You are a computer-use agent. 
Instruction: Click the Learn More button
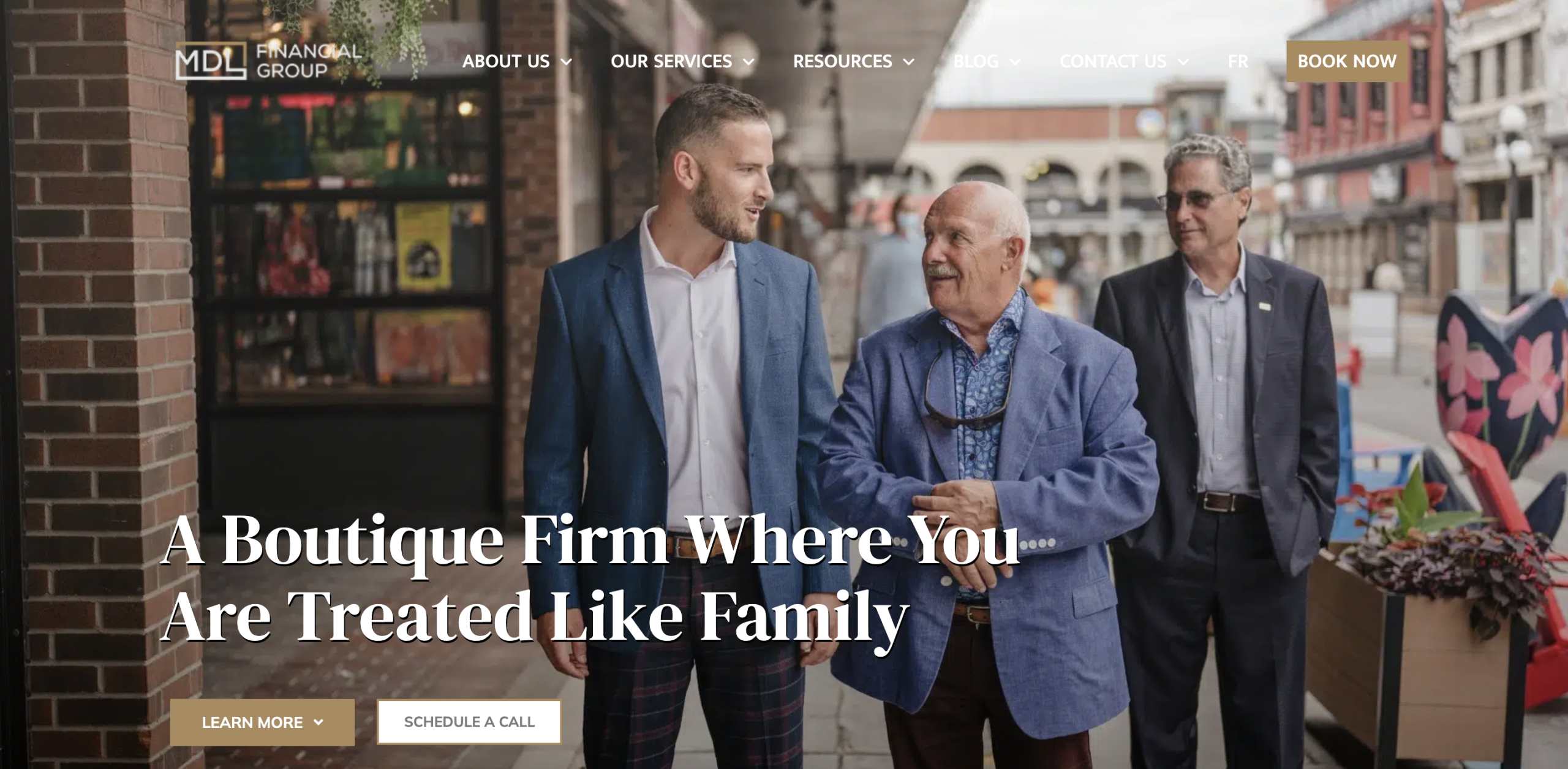point(262,722)
